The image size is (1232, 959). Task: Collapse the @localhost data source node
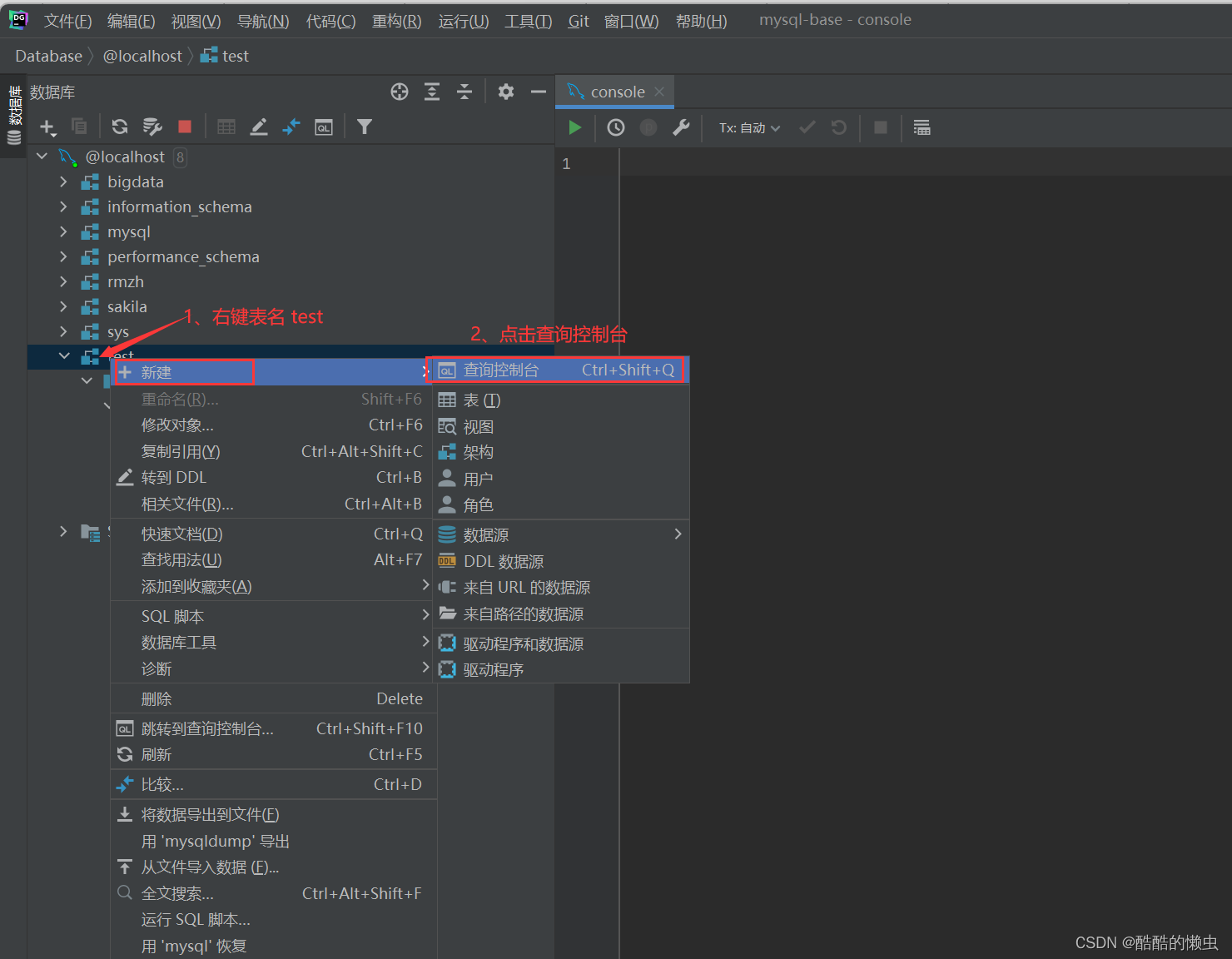tap(42, 157)
